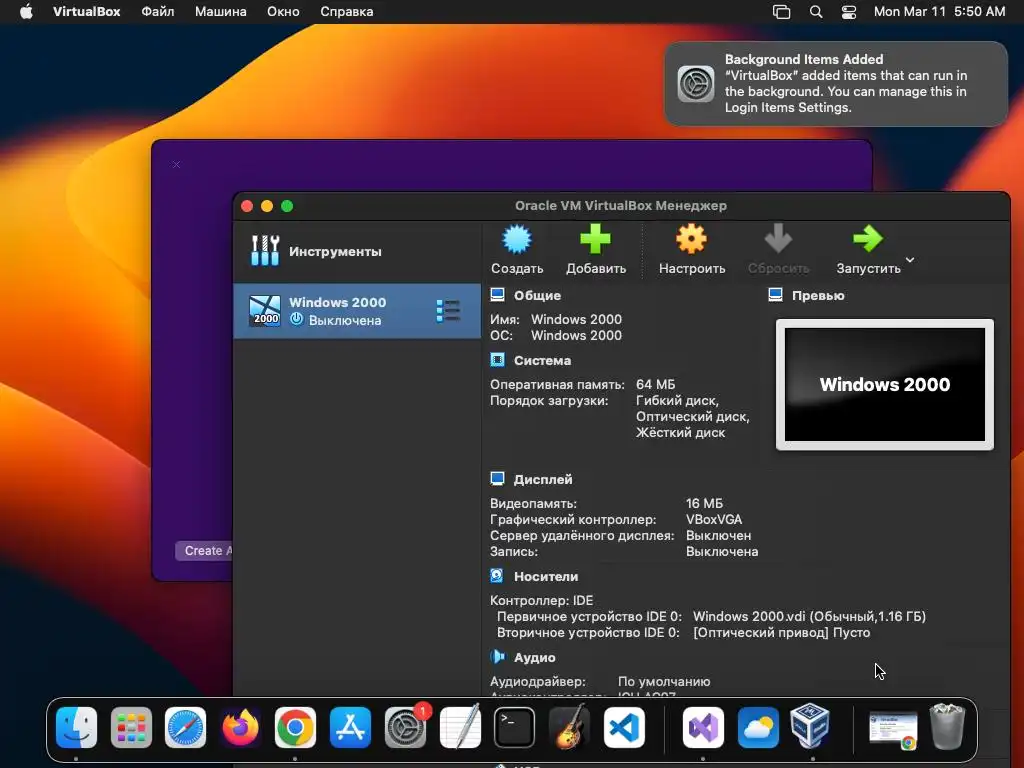The image size is (1024, 768).
Task: Click the Create button in purple window
Action: pos(204,551)
